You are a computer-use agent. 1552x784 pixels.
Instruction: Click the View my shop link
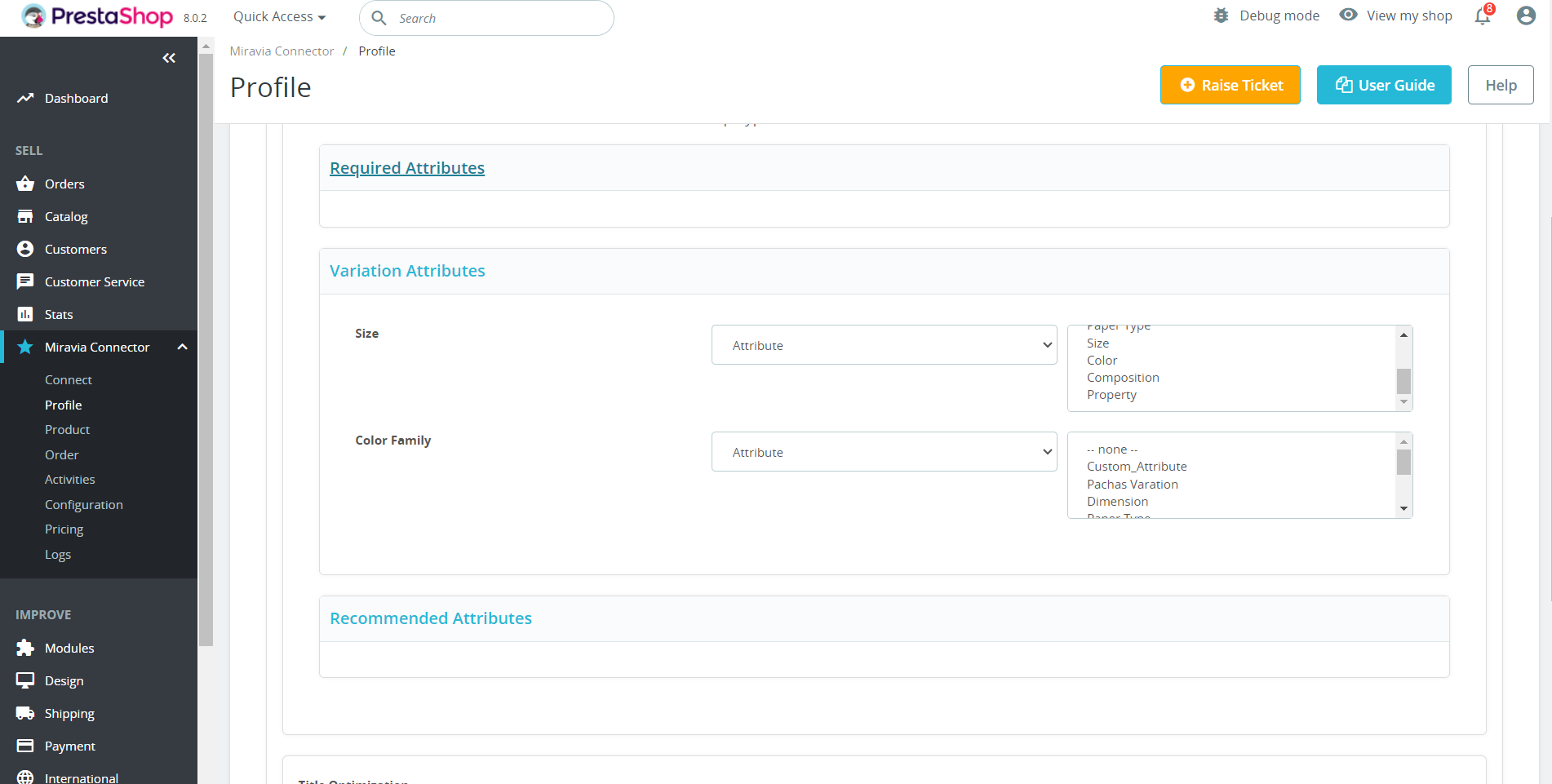pos(1409,16)
